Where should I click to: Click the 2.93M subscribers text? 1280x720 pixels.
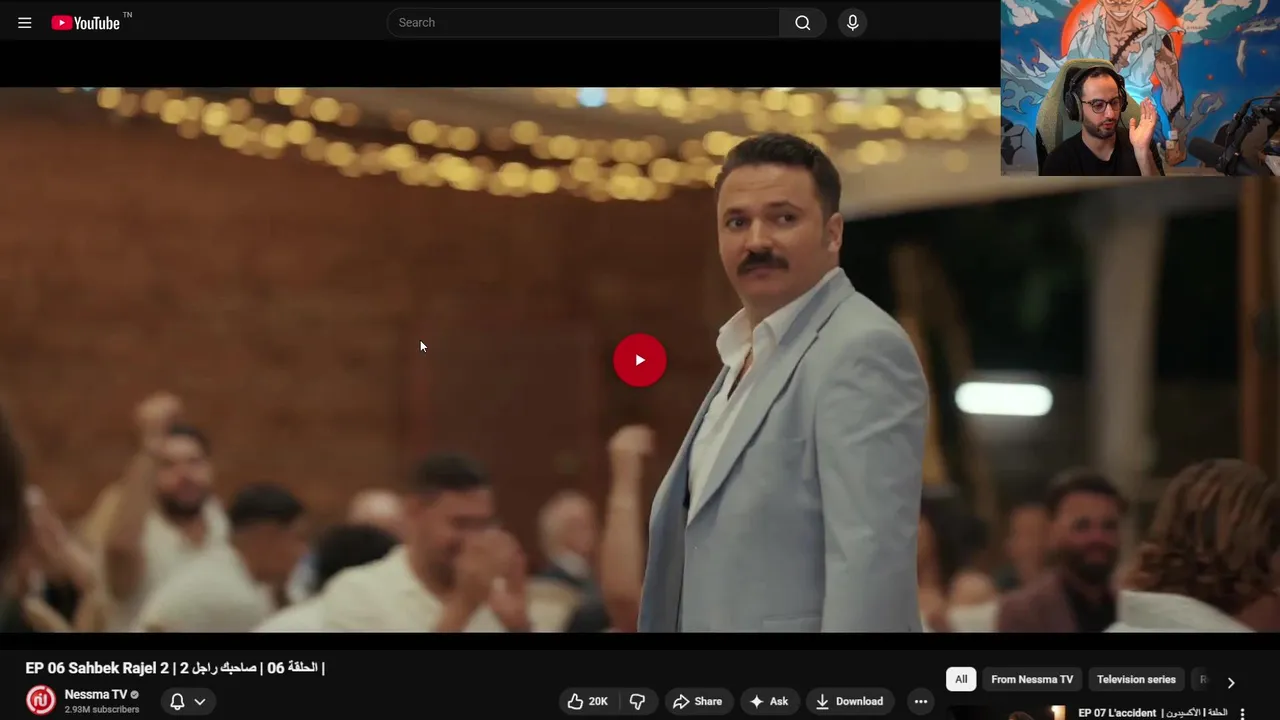pos(102,709)
